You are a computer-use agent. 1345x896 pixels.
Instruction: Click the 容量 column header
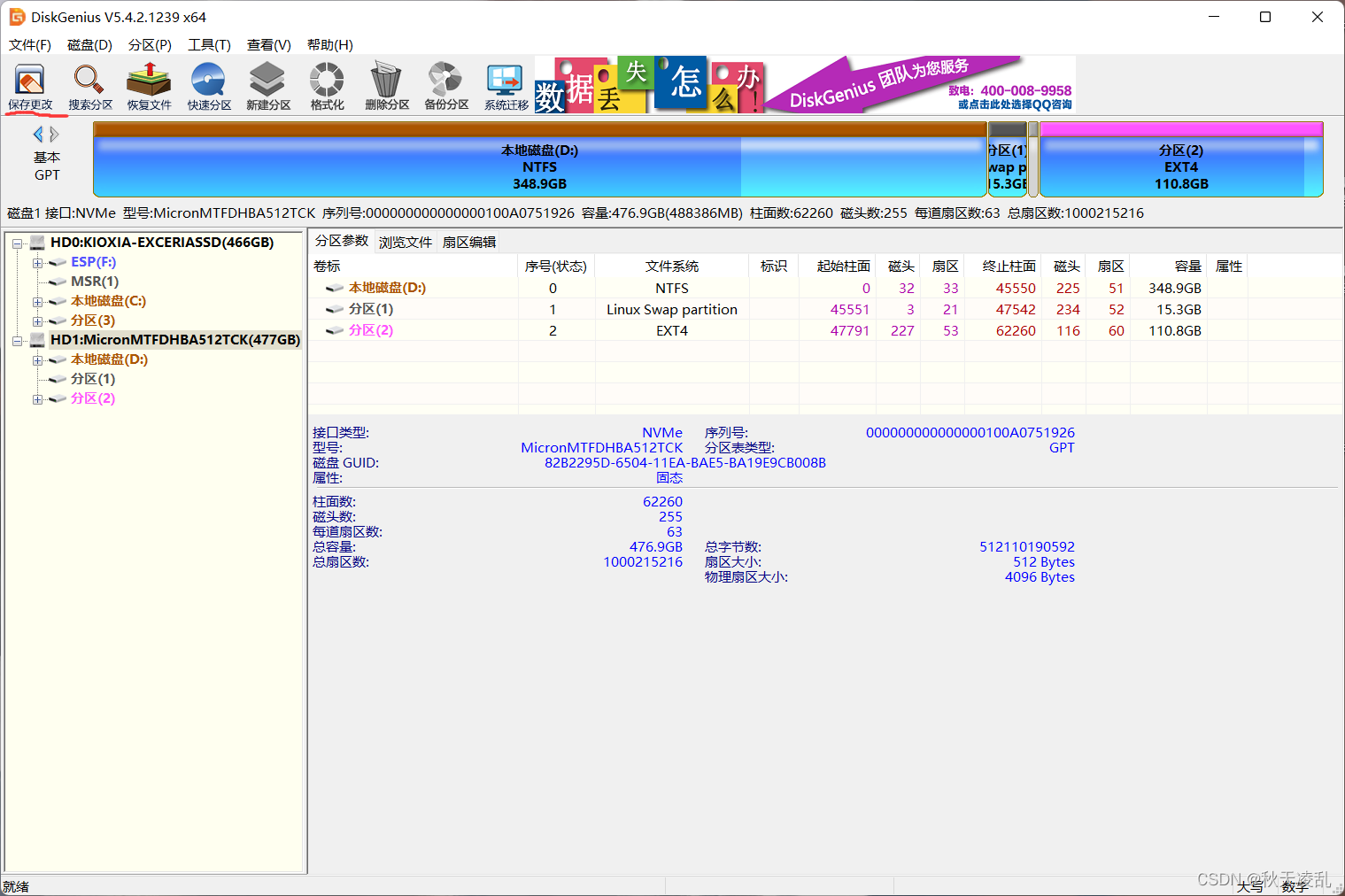pos(1169,266)
